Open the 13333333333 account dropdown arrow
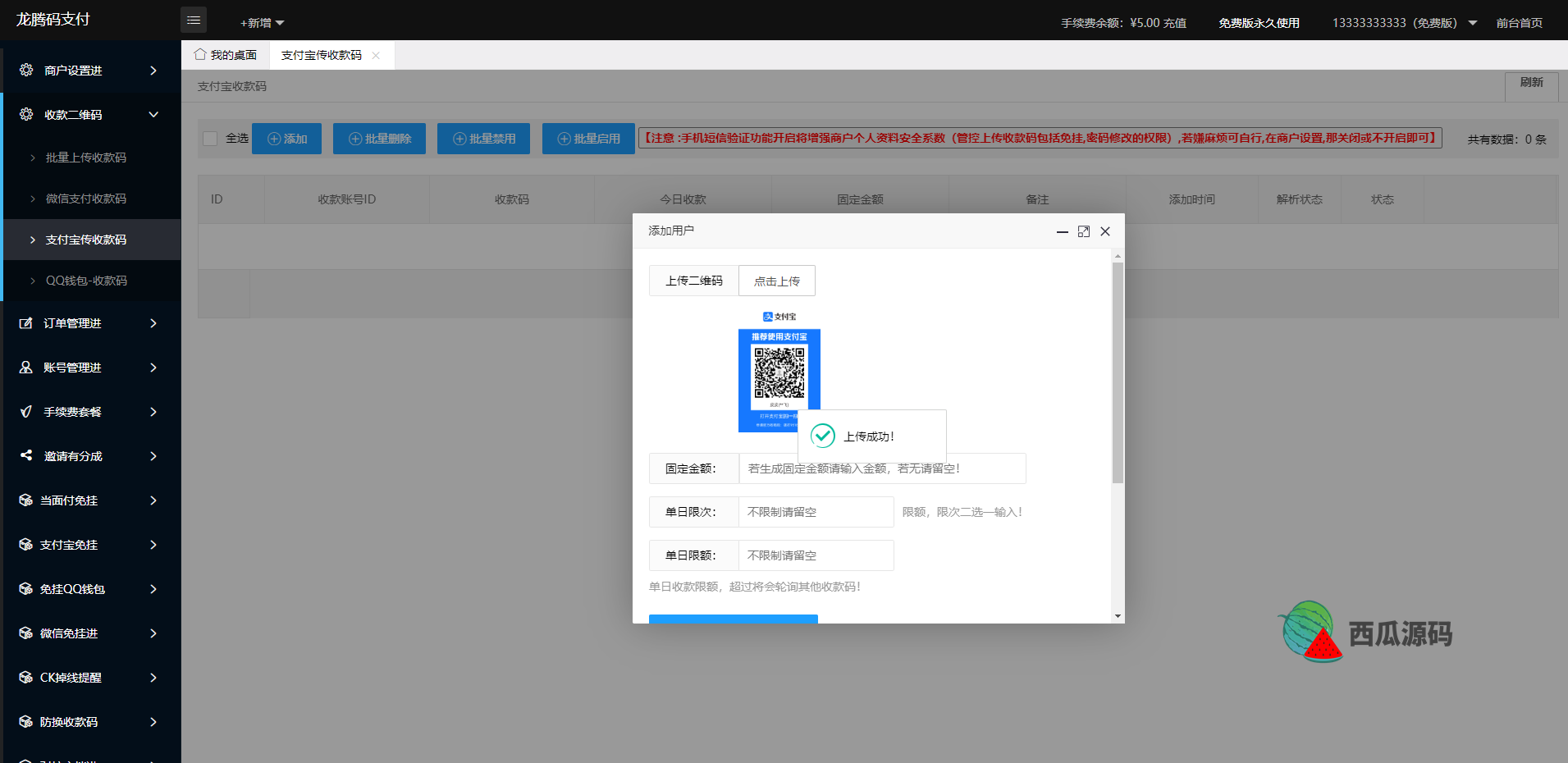1568x763 pixels. tap(1473, 23)
